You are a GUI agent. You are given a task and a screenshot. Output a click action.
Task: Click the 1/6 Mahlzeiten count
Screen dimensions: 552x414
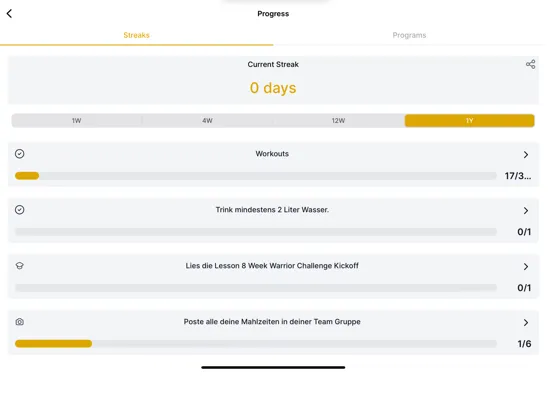coord(524,344)
